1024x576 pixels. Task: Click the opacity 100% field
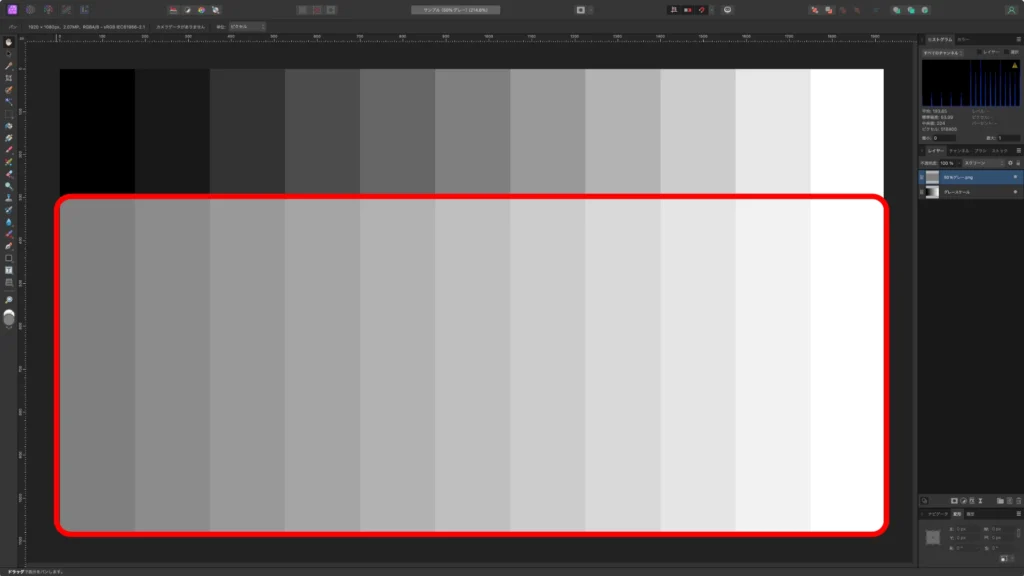pyautogui.click(x=948, y=163)
